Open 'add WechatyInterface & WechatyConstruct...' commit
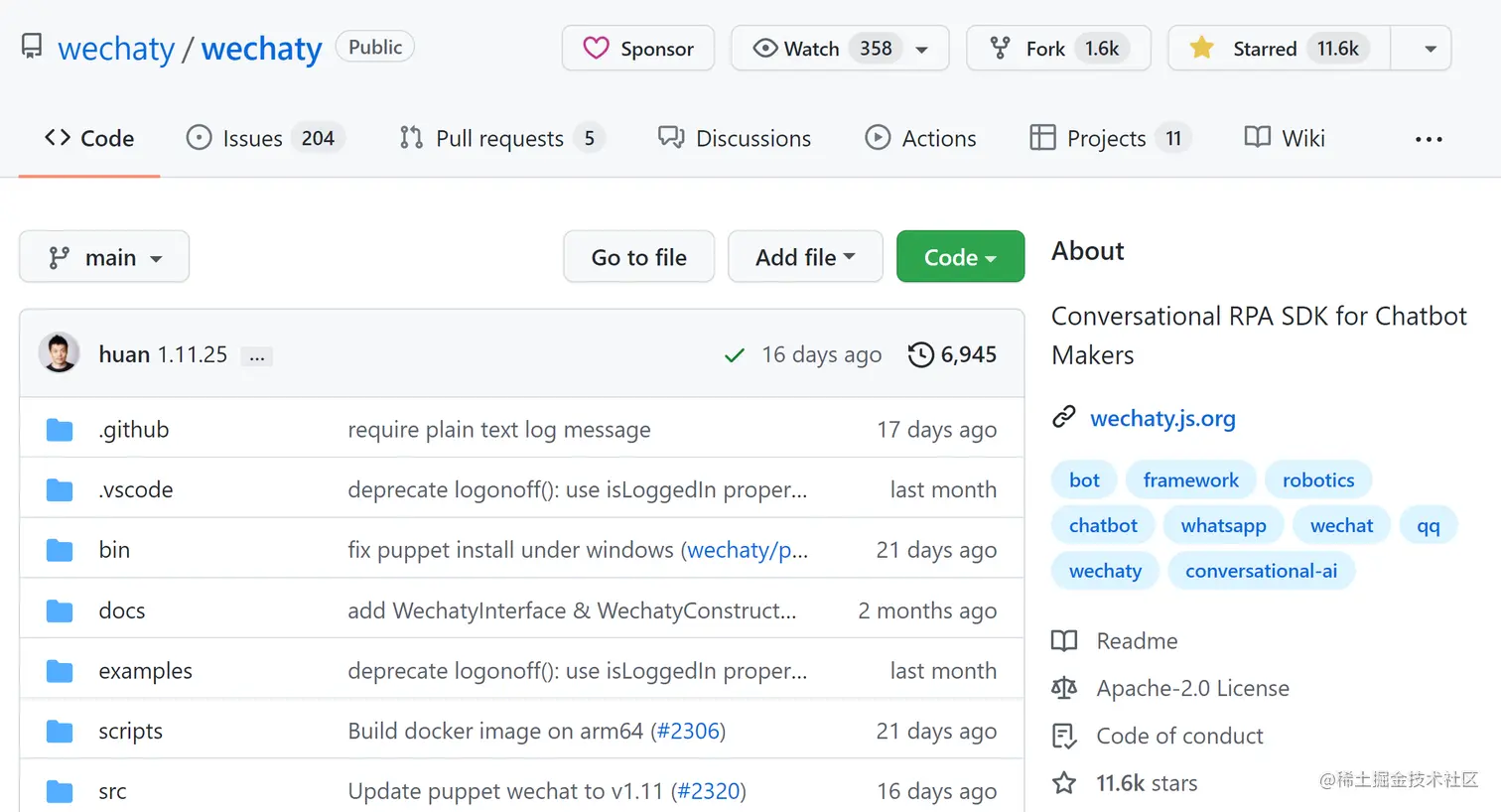 click(x=572, y=610)
